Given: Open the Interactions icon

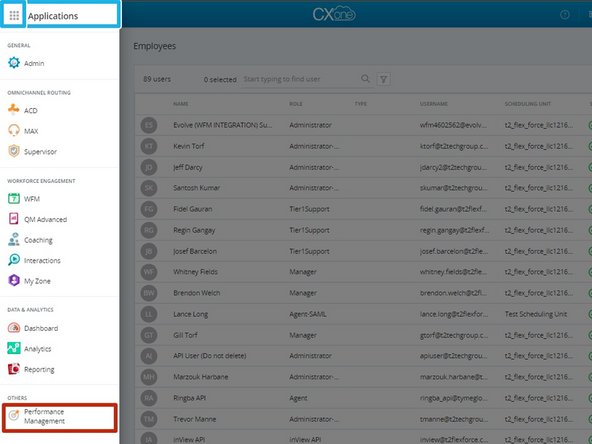Looking at the screenshot, I should (x=14, y=260).
